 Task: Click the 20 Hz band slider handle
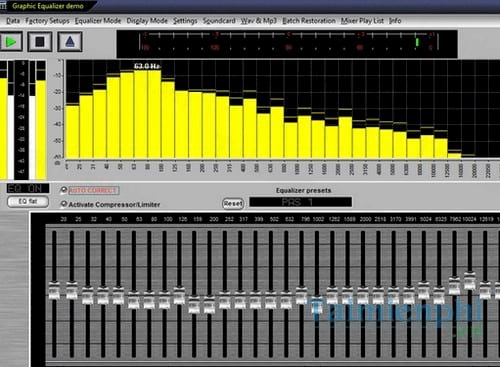click(x=54, y=291)
